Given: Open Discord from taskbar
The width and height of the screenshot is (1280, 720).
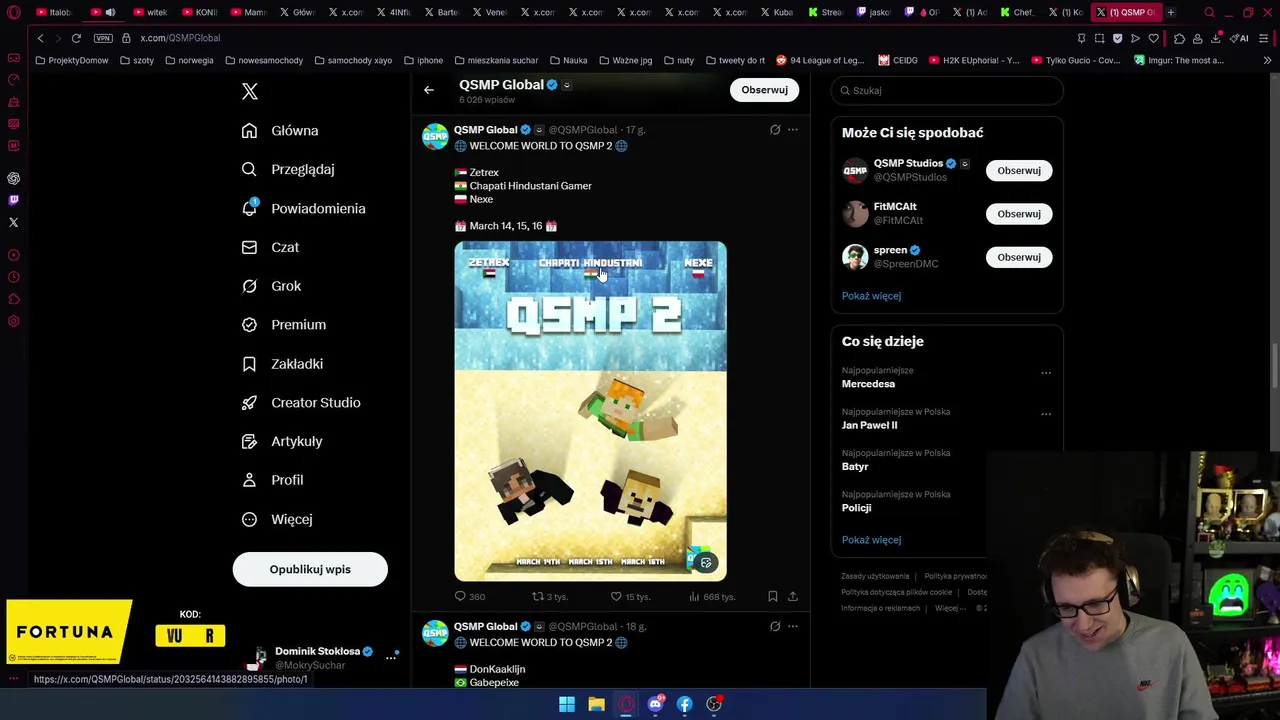Looking at the screenshot, I should [655, 704].
